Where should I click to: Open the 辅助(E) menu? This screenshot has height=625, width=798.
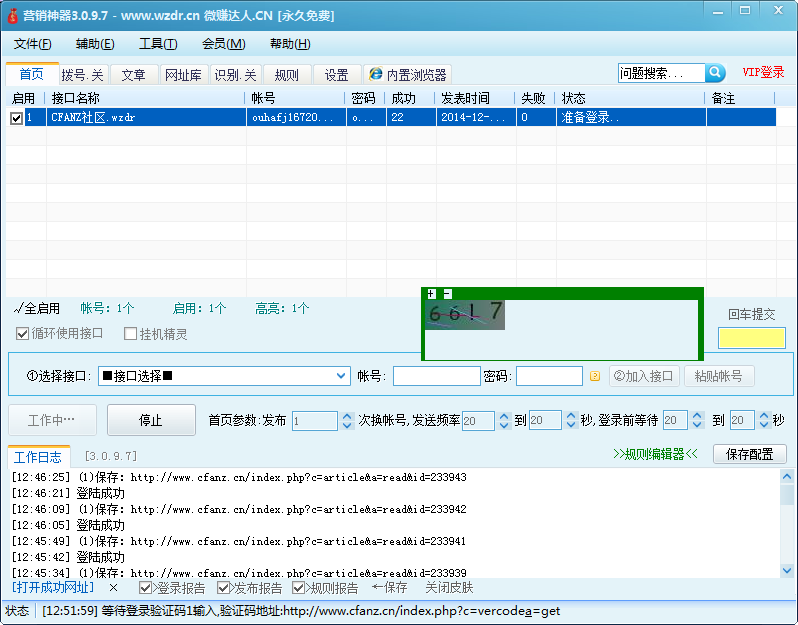tap(95, 44)
